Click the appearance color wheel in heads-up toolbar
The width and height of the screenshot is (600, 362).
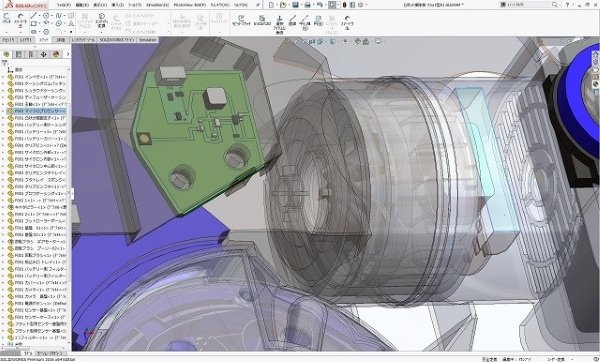pyautogui.click(x=357, y=41)
